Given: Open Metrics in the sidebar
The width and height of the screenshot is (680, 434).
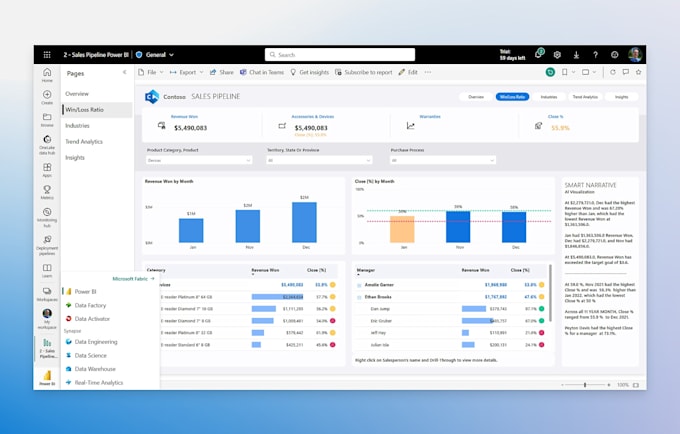Looking at the screenshot, I should (47, 192).
